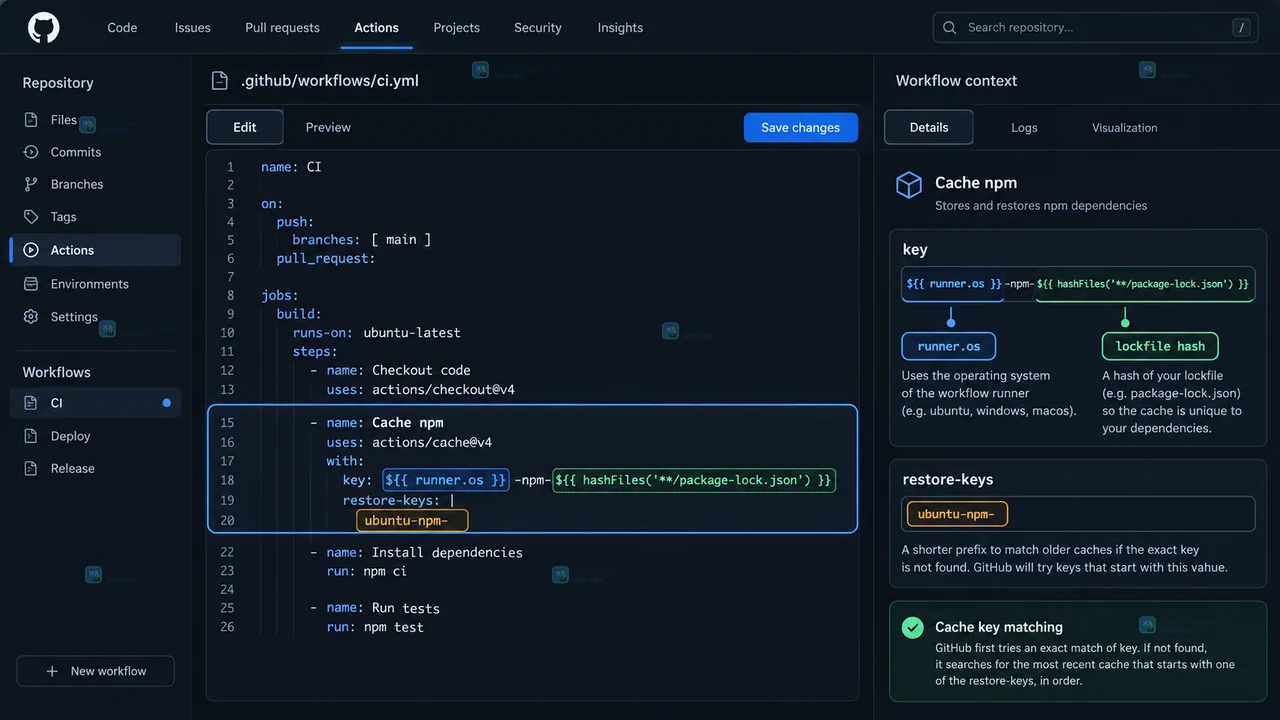This screenshot has height=720, width=1280.
Task: Click the magnifier icon in search box
Action: coord(950,28)
